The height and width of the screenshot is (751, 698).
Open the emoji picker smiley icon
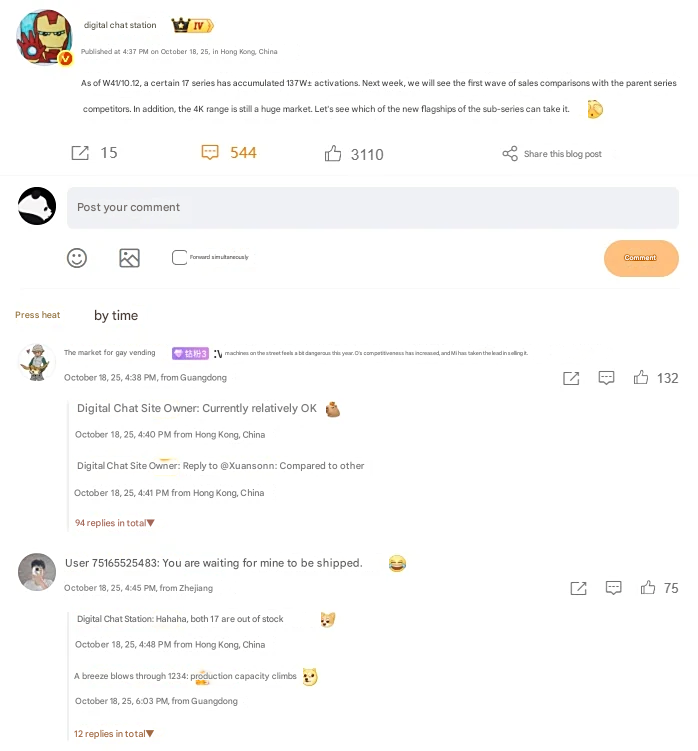[x=77, y=258]
